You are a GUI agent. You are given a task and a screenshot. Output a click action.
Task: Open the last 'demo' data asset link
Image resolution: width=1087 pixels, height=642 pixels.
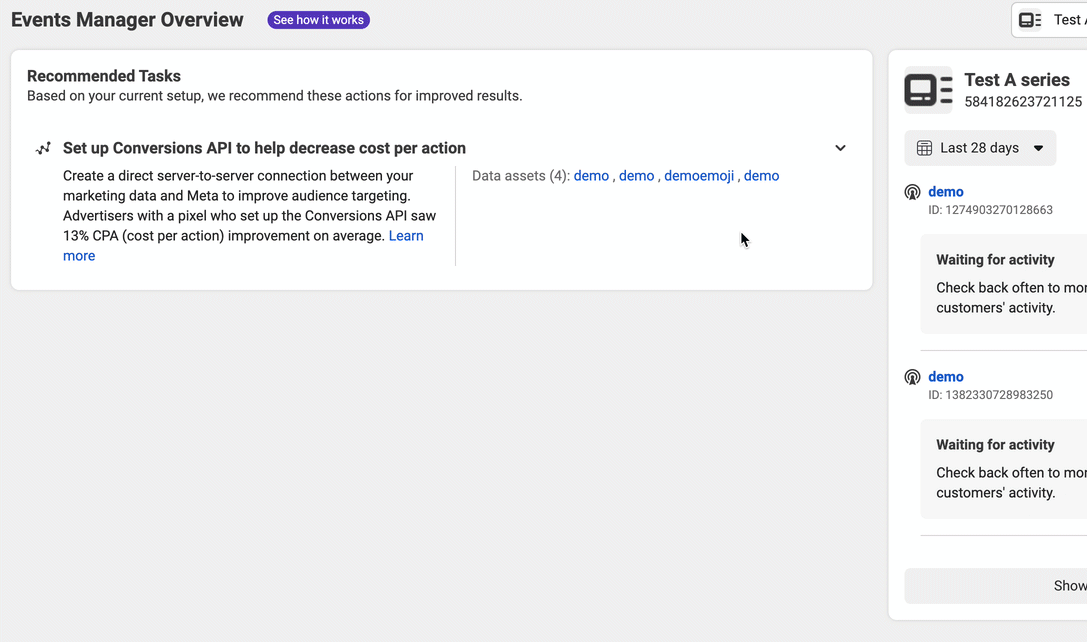click(x=761, y=176)
